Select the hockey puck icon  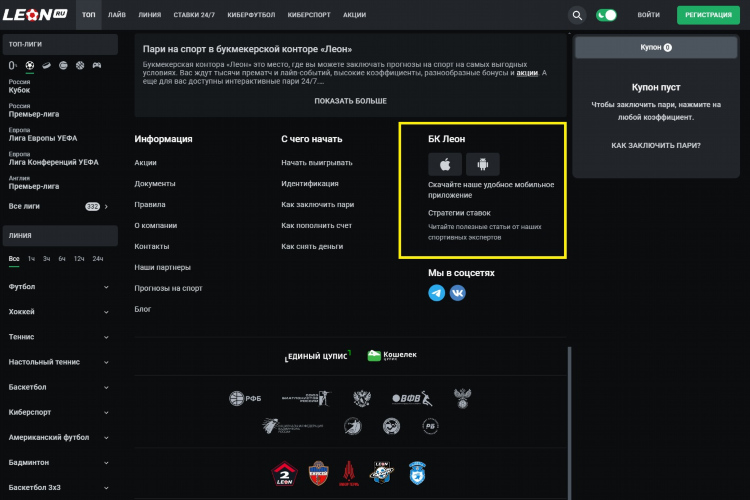coord(46,65)
